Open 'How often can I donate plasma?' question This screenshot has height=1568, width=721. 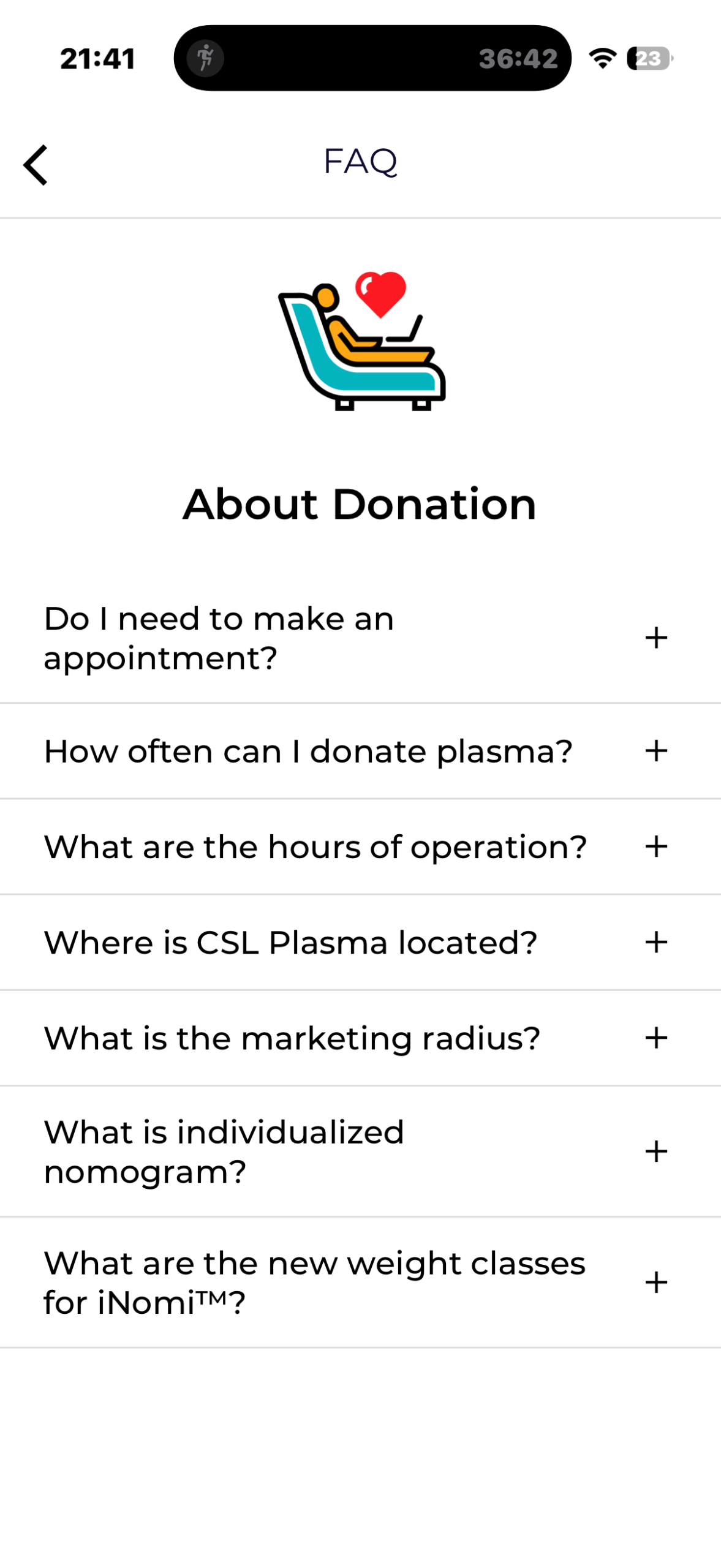[360, 751]
